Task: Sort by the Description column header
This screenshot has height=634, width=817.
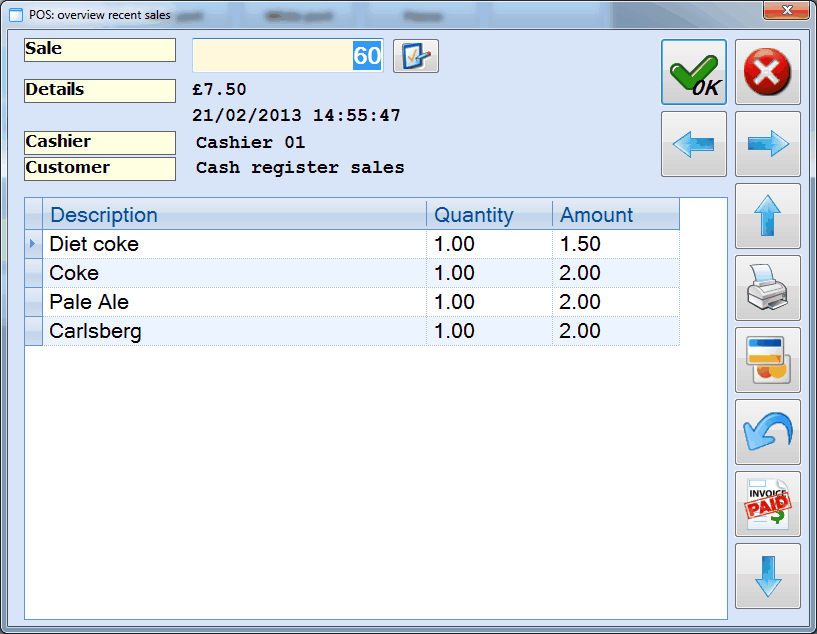Action: coord(235,215)
